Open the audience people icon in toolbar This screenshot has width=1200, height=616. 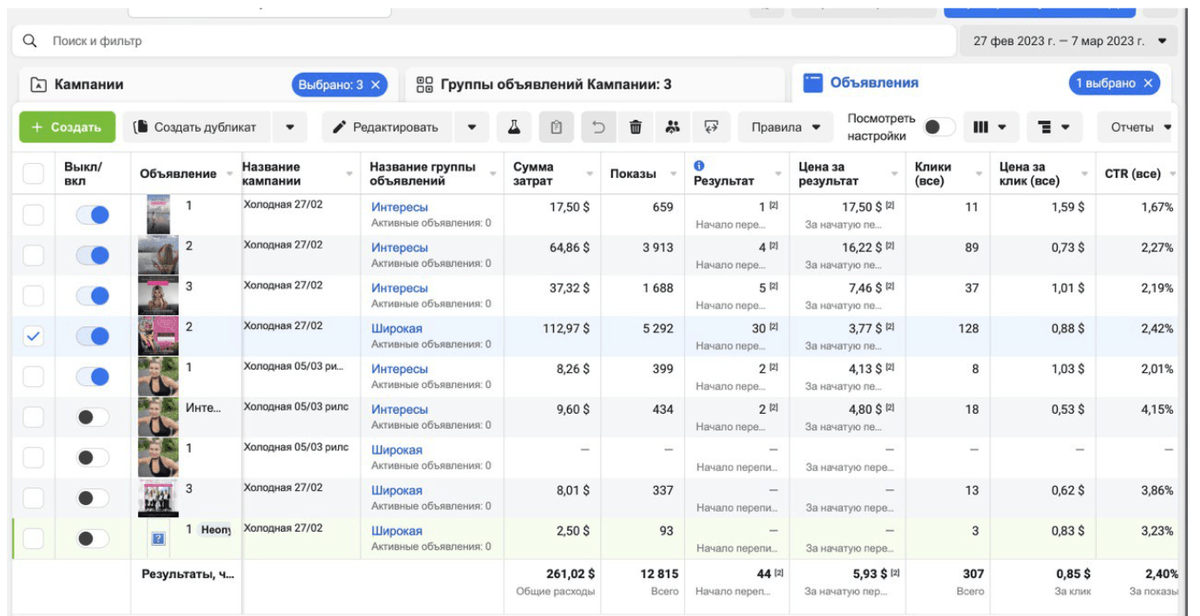(673, 127)
